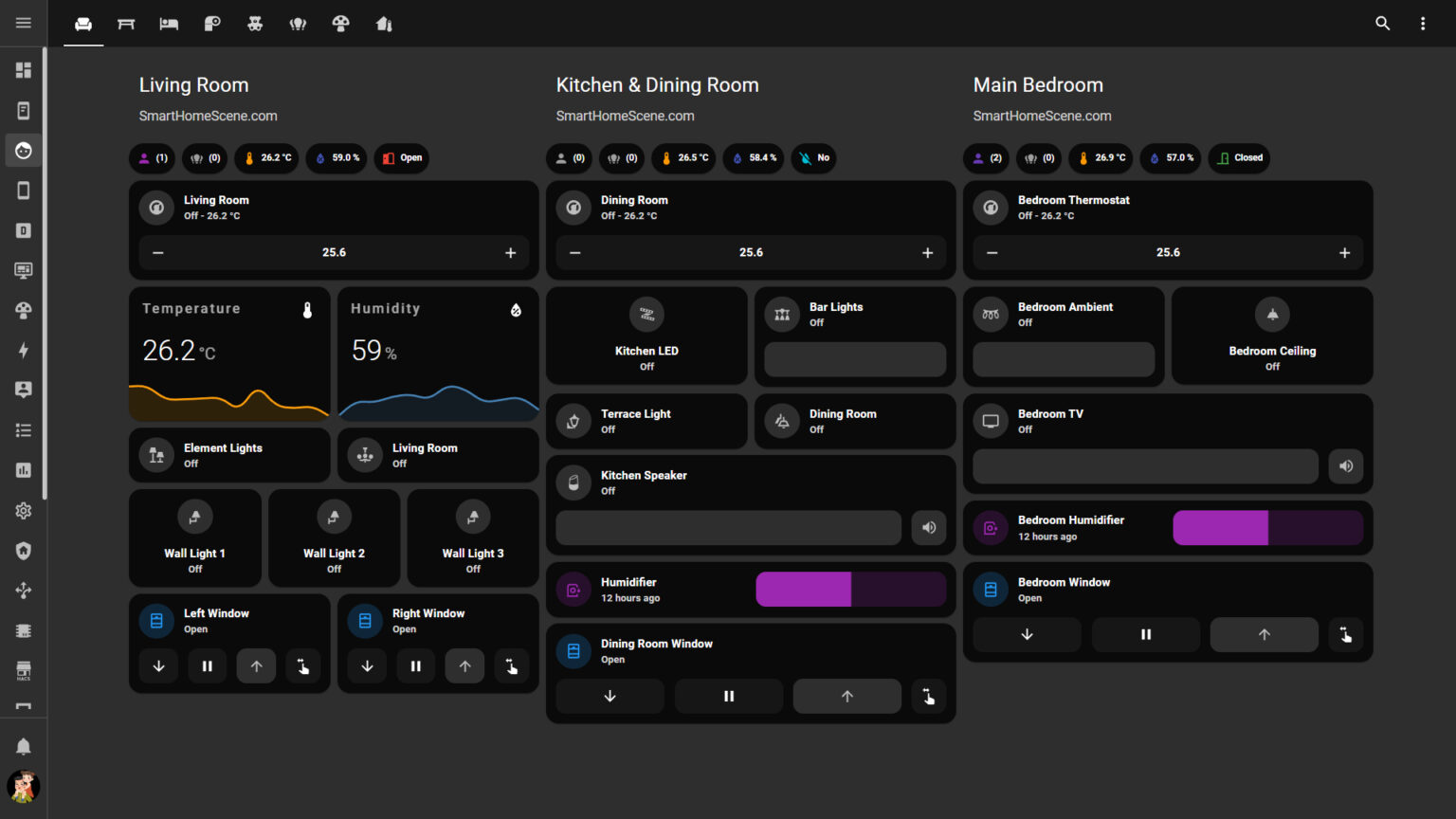Open the notifications bell in sidebar
This screenshot has height=819, width=1456.
tap(24, 746)
